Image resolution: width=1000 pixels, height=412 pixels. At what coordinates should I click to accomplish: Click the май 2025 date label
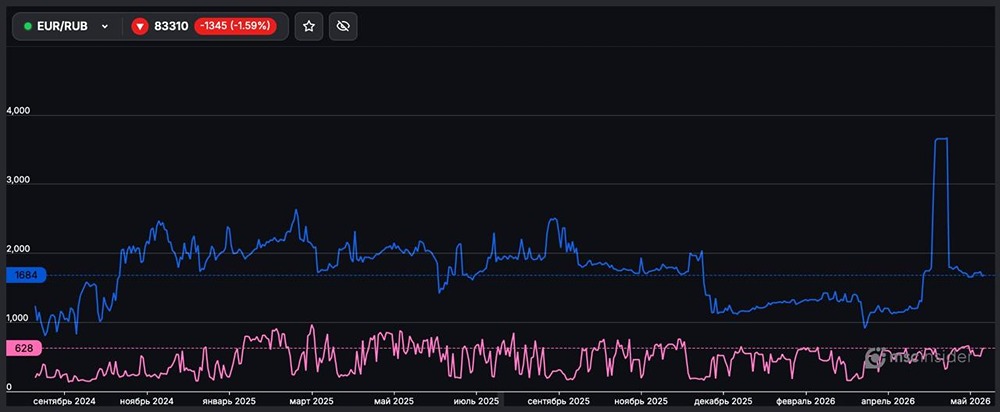pos(393,401)
